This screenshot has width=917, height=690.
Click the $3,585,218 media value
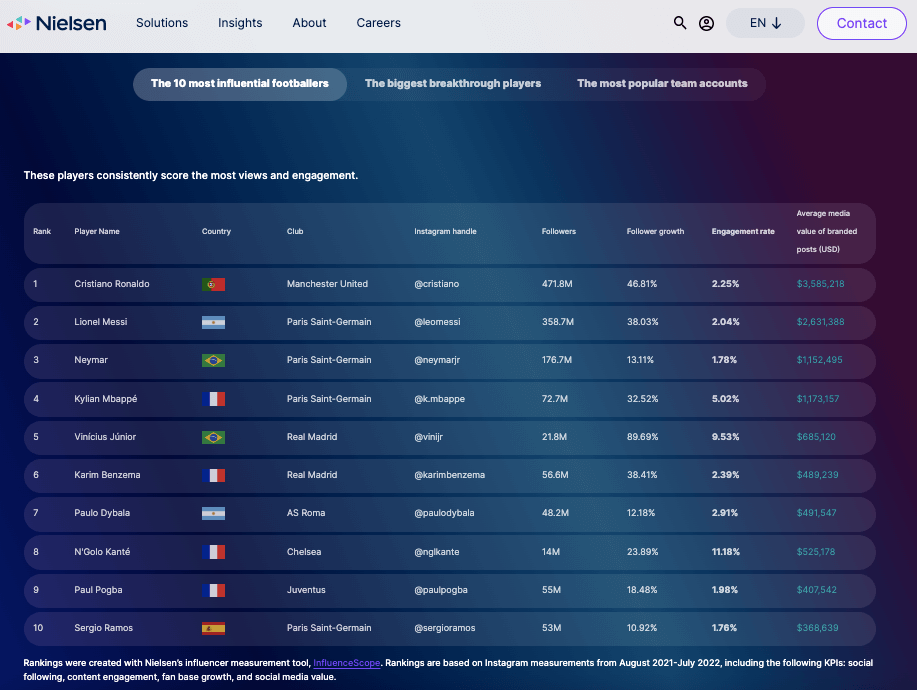(x=820, y=284)
